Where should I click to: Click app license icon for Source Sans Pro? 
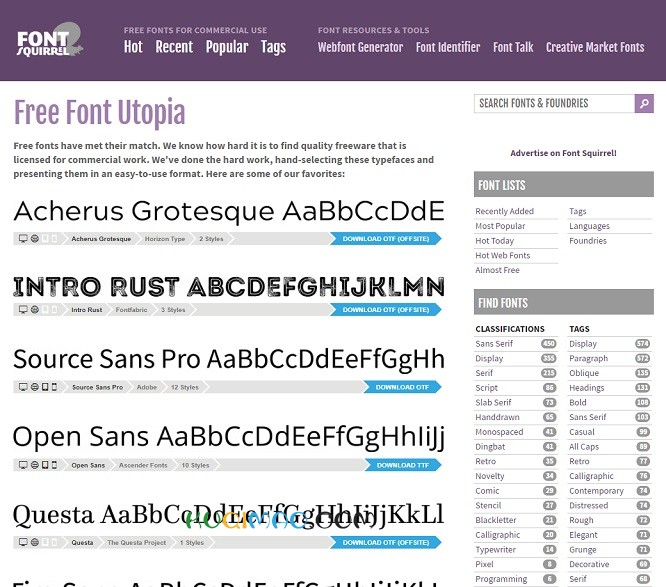pos(54,387)
